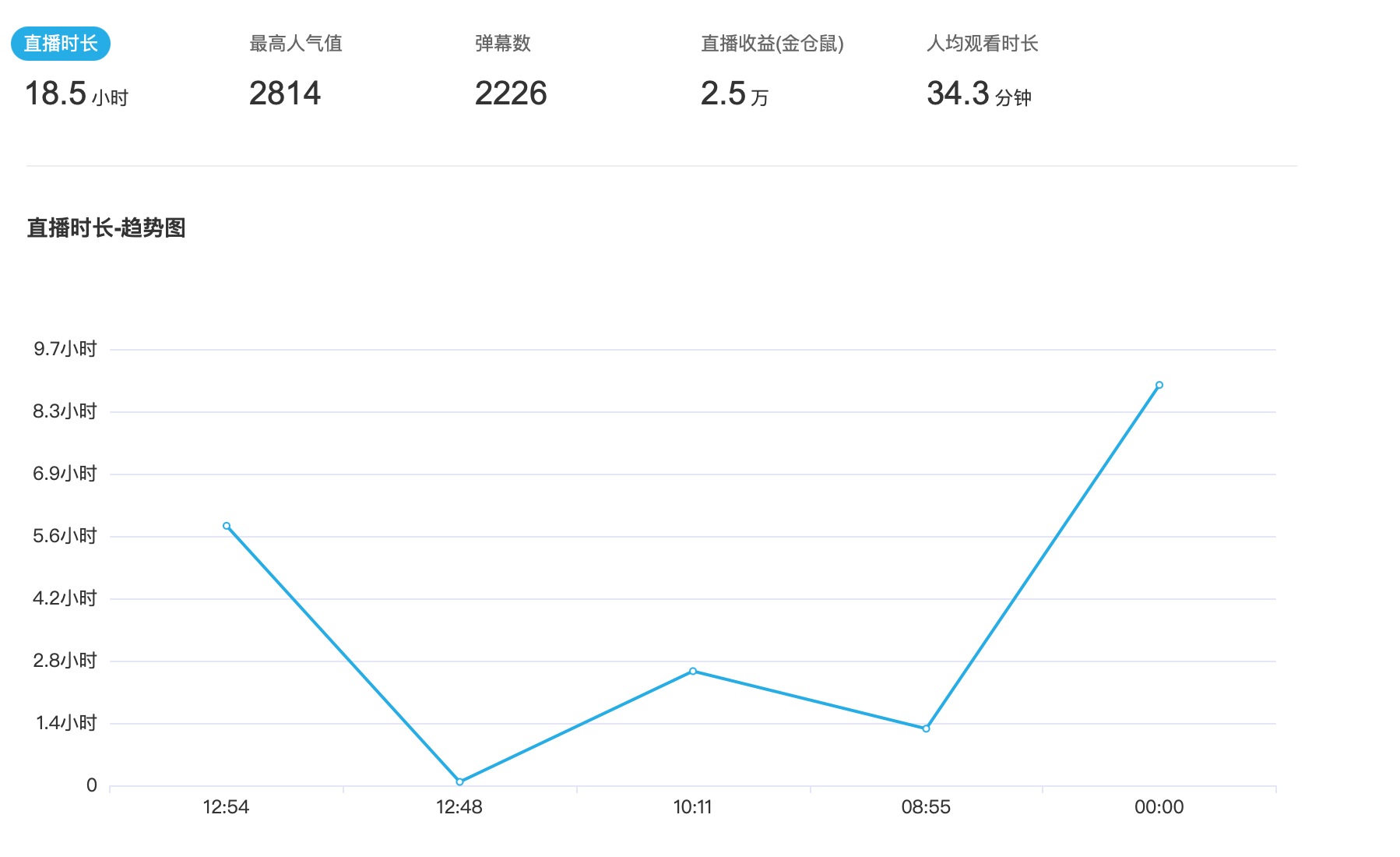Open the 弹幕数 metric tab
The width and height of the screenshot is (1400, 857).
coord(503,44)
